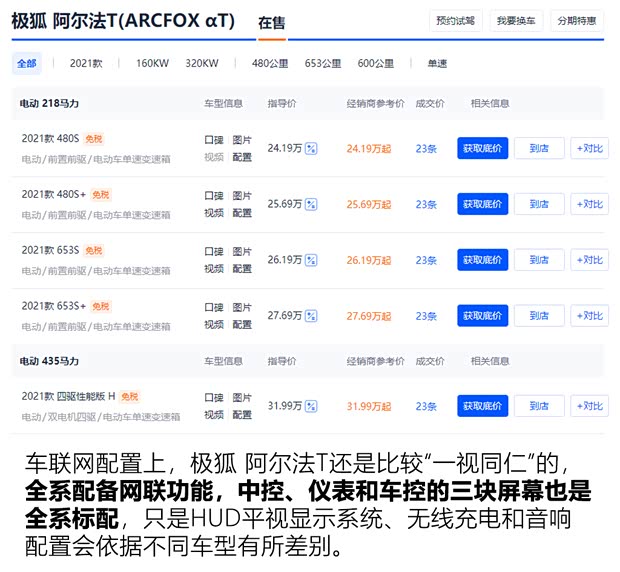This screenshot has width=620, height=572.
Task: Get lowest price for 2021款 480S+
Action: point(482,204)
